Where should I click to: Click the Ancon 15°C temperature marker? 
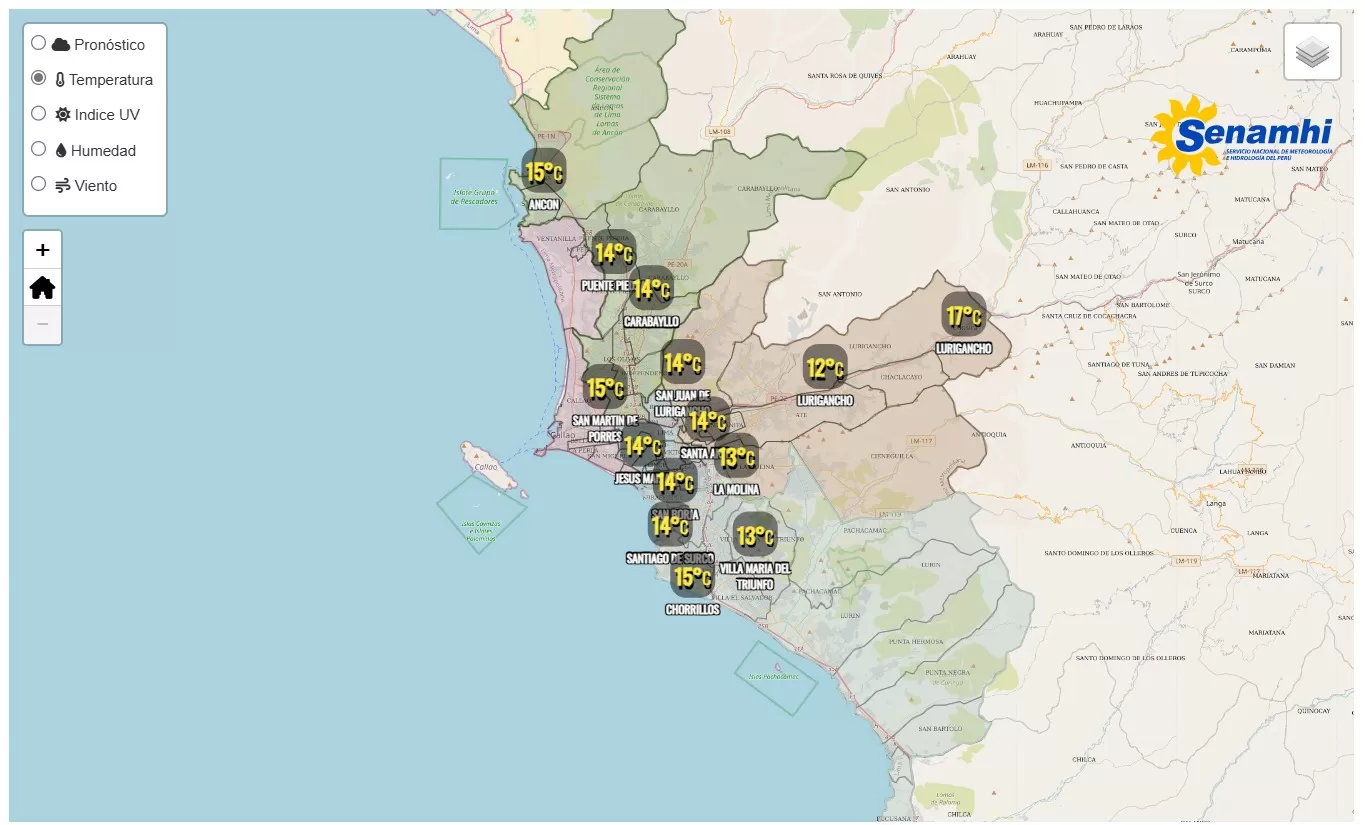[544, 172]
